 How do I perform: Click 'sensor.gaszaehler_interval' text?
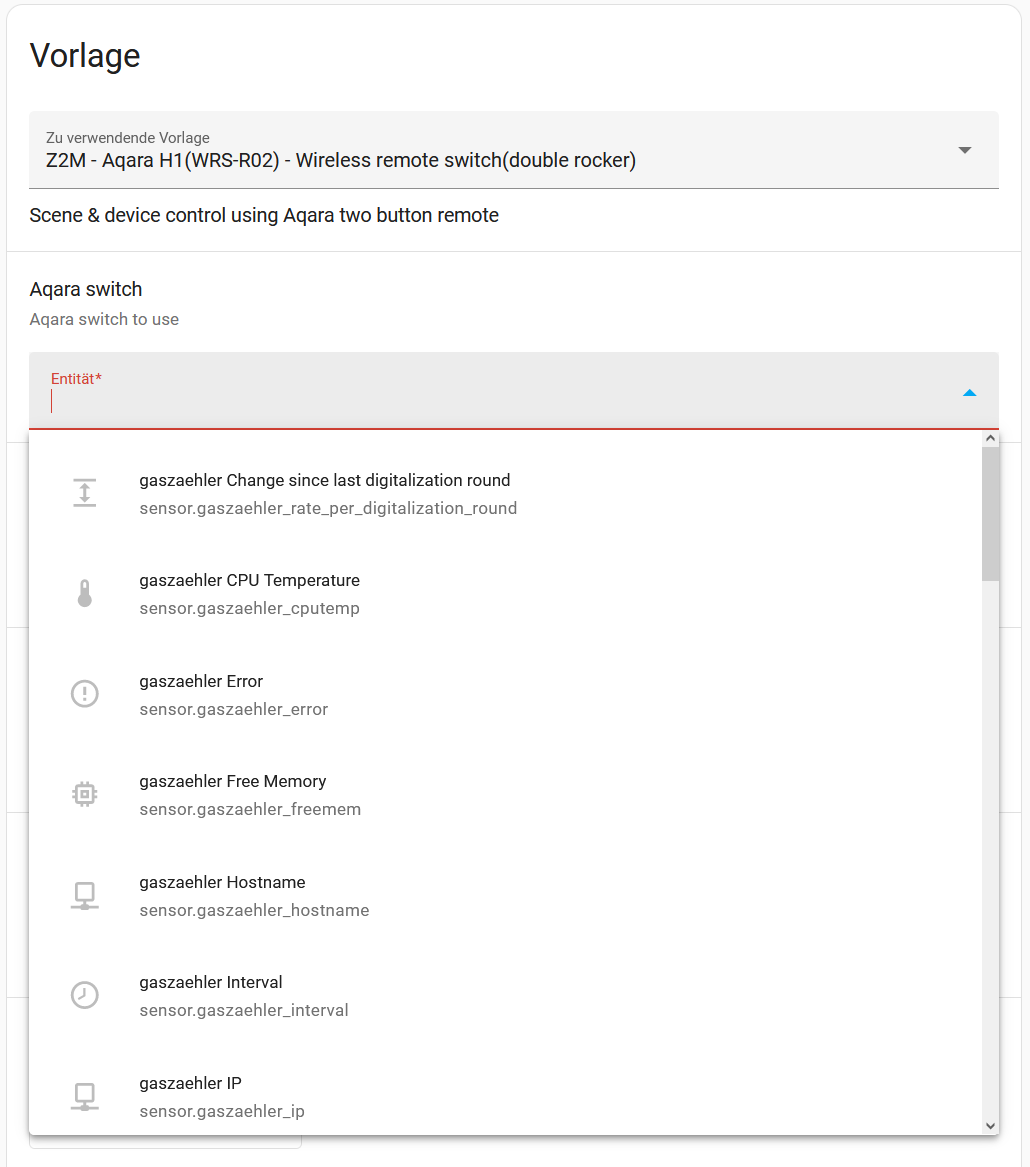click(x=244, y=1010)
